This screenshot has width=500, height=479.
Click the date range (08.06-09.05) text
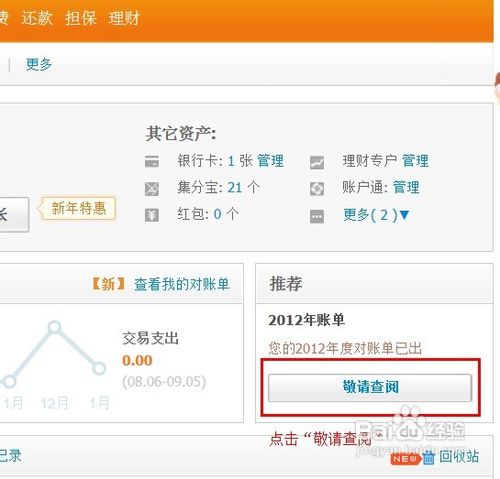pyautogui.click(x=164, y=382)
